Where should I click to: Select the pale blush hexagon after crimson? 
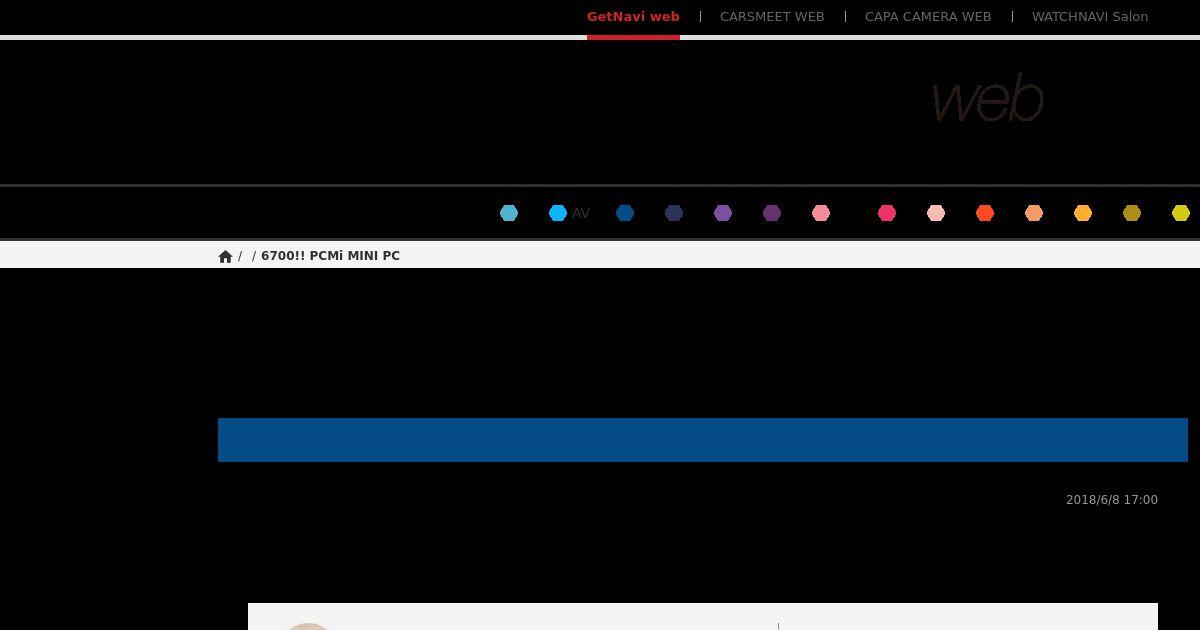[x=936, y=213]
